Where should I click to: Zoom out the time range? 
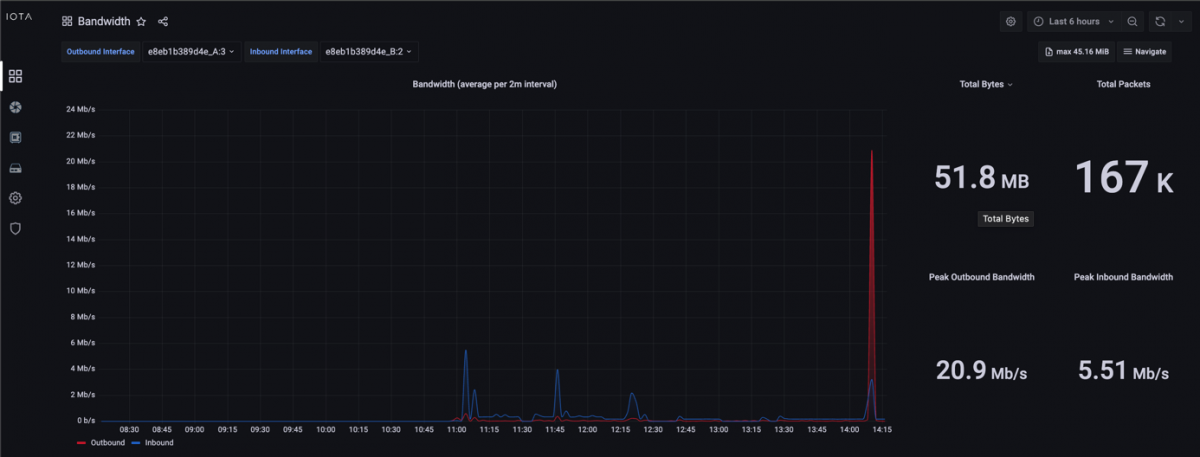(1132, 21)
